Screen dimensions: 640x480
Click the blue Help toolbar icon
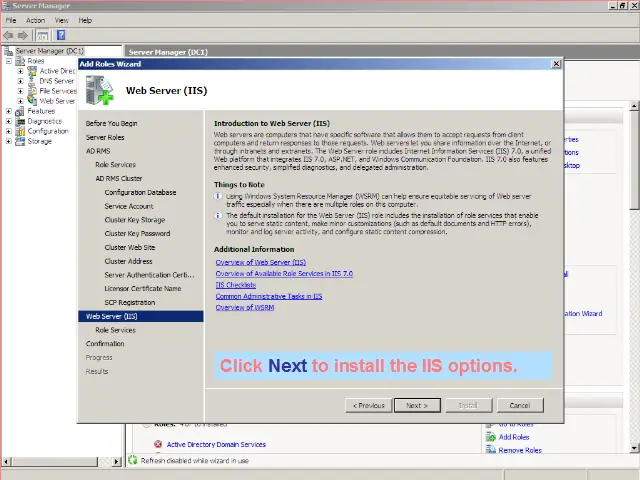point(61,36)
